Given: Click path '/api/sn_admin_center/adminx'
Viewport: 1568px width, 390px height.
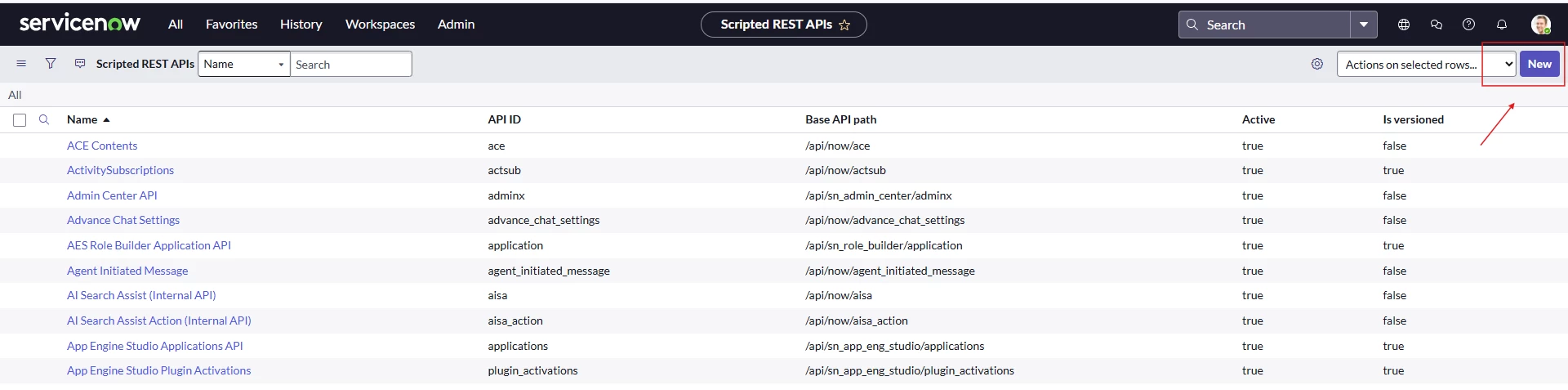Looking at the screenshot, I should [x=878, y=195].
